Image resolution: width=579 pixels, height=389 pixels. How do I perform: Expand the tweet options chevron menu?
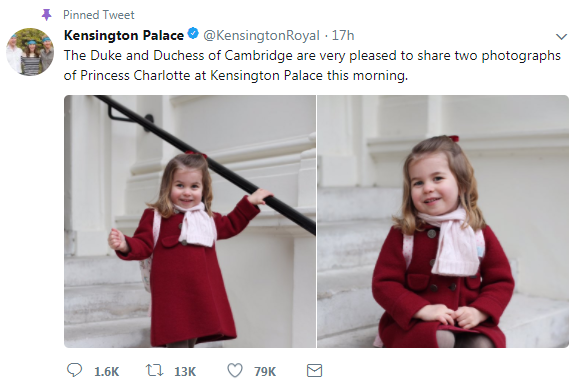click(561, 37)
